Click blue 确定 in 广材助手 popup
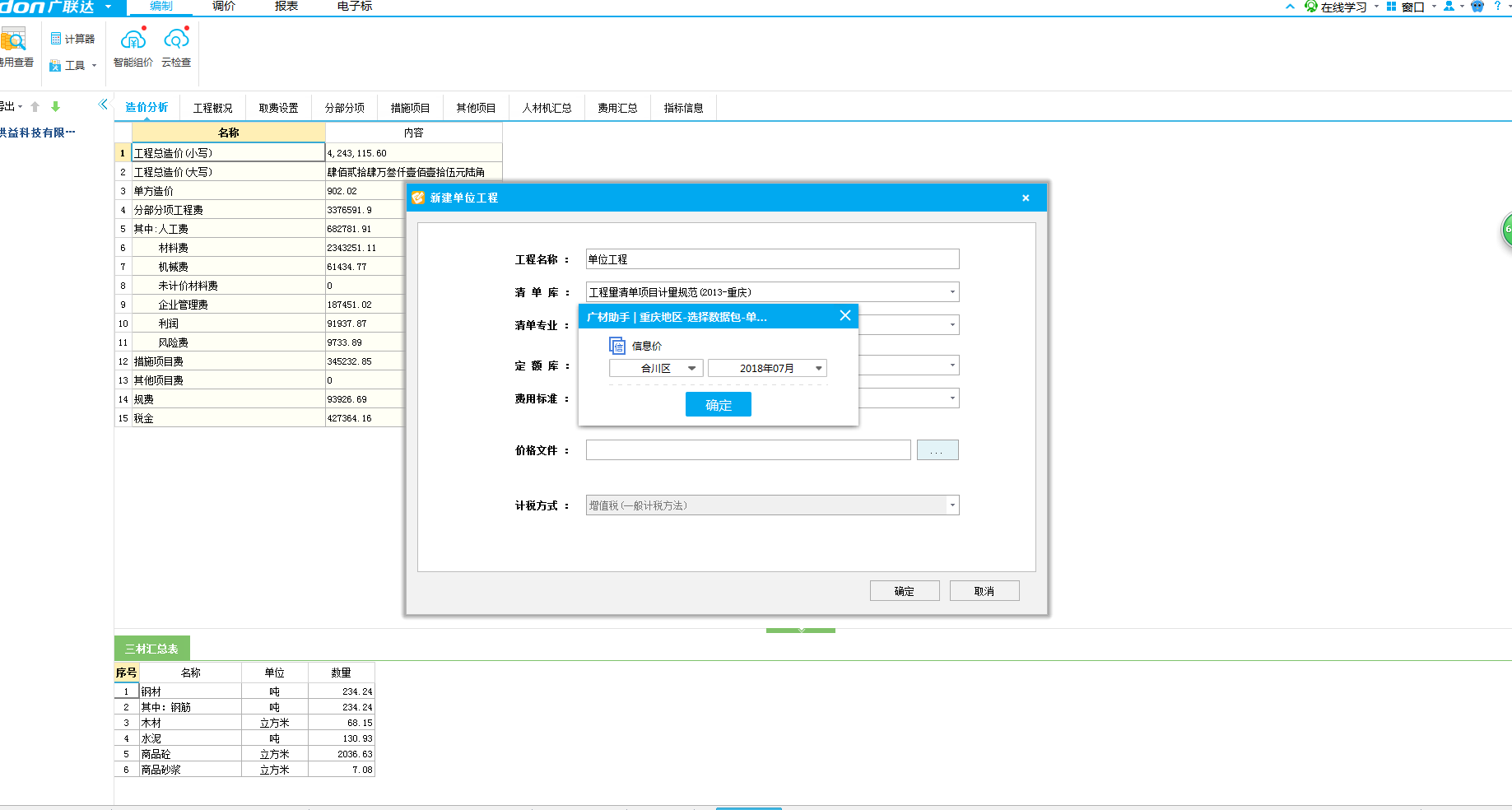 click(719, 405)
